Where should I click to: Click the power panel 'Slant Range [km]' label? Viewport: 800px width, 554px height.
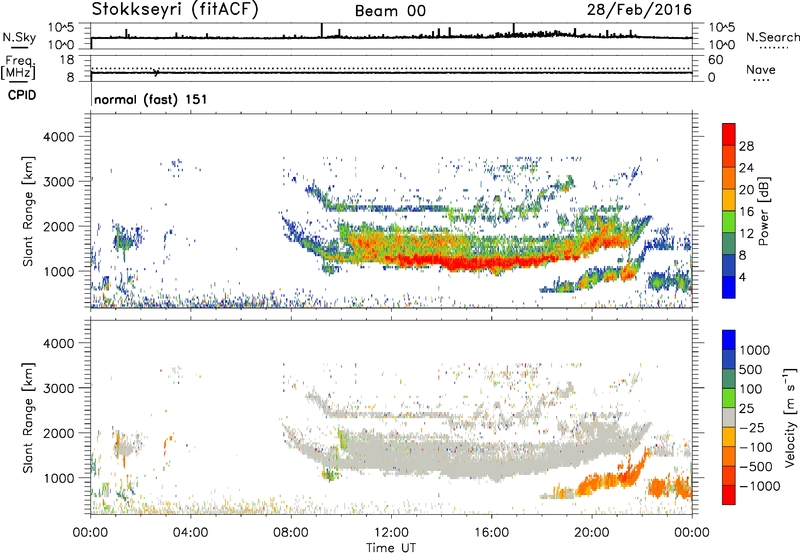(x=28, y=211)
